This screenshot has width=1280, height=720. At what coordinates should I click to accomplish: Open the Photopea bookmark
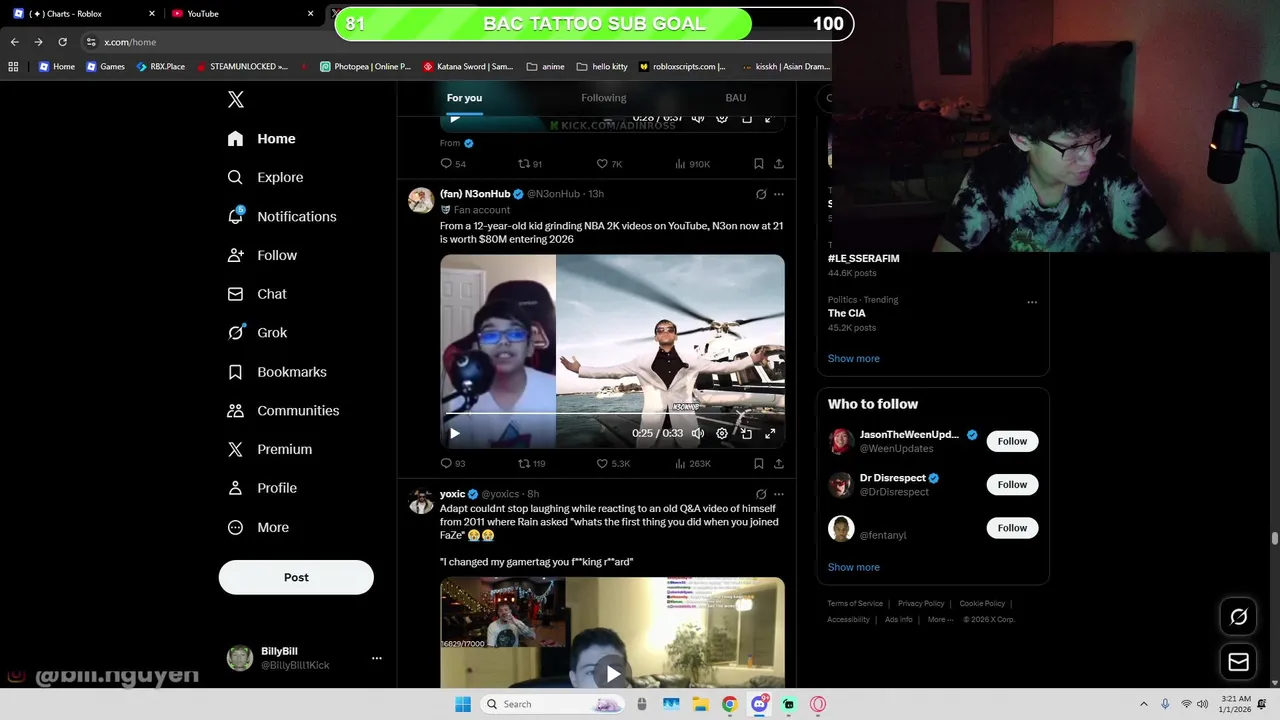tap(365, 67)
